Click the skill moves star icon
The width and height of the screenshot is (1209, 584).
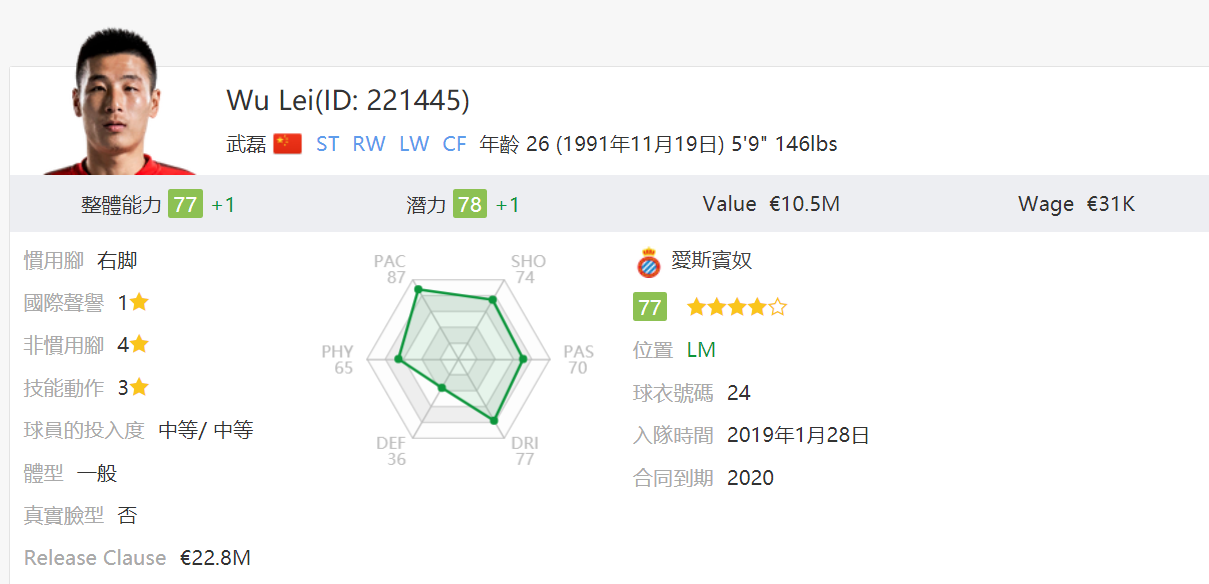pyautogui.click(x=139, y=387)
